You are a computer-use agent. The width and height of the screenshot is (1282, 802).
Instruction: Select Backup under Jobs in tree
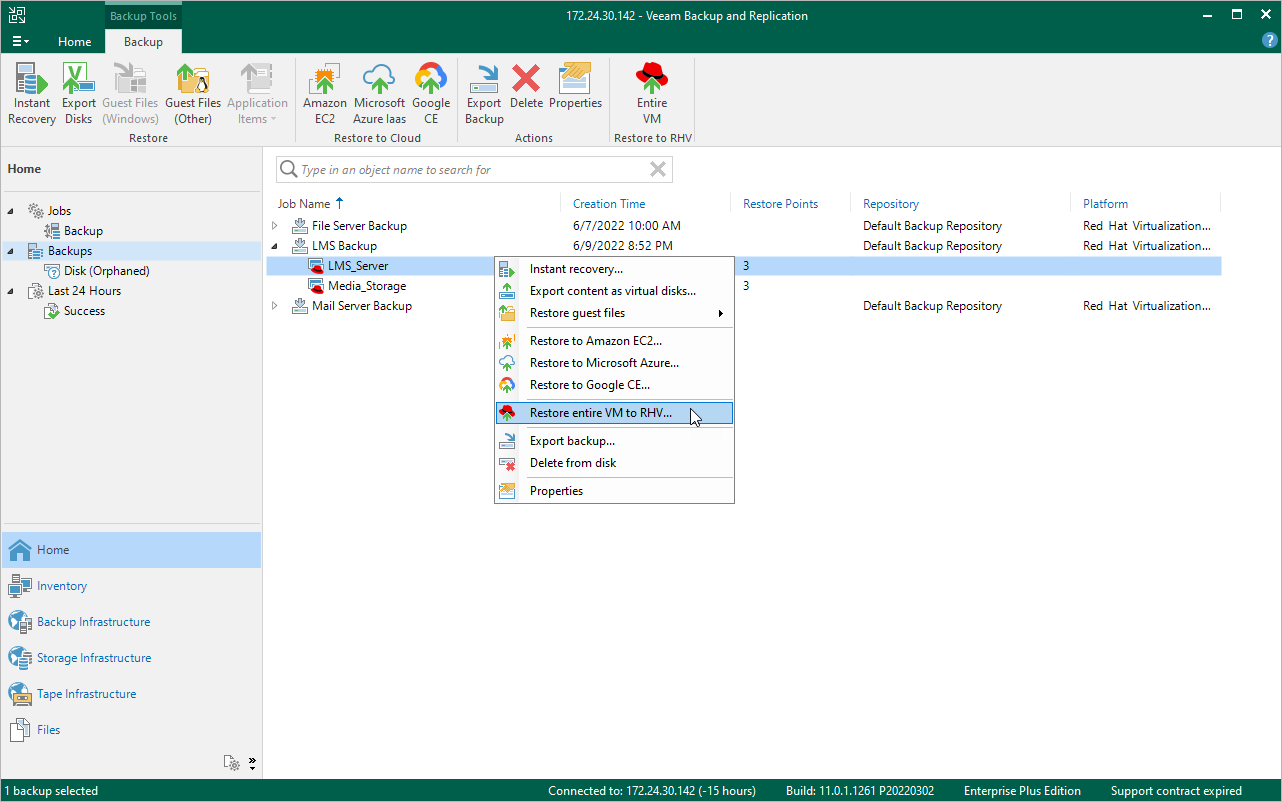point(83,231)
